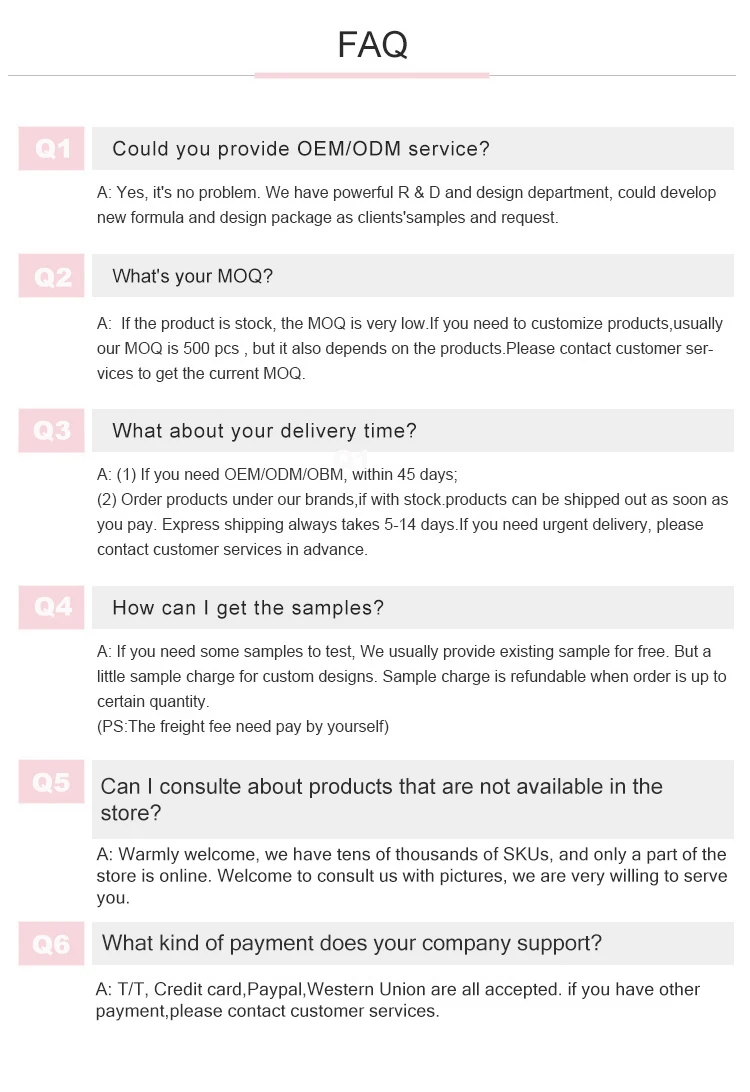This screenshot has height=1092, width=750.
Task: Click the freight fee PS note
Action: coord(243,726)
